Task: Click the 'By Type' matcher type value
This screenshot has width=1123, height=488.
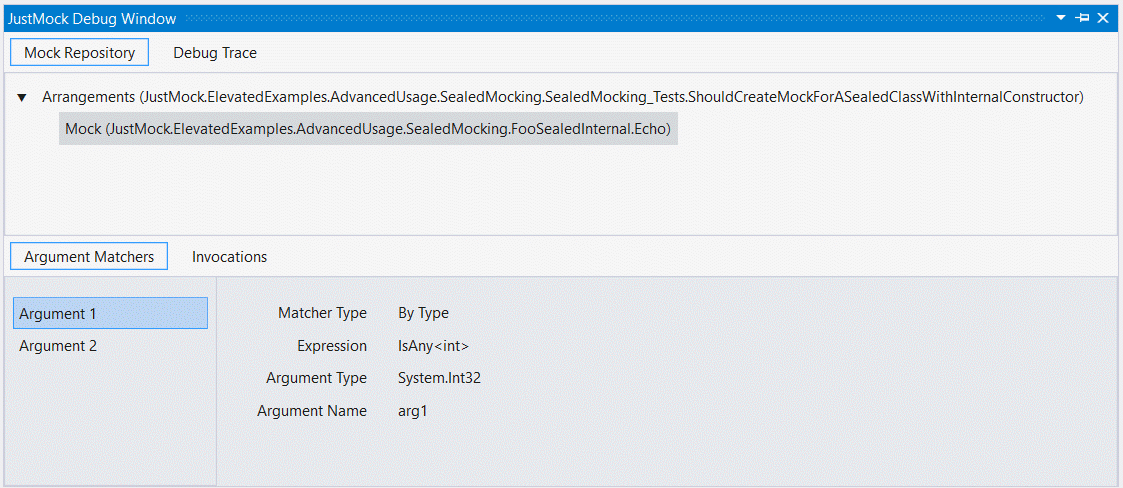Action: 423,312
